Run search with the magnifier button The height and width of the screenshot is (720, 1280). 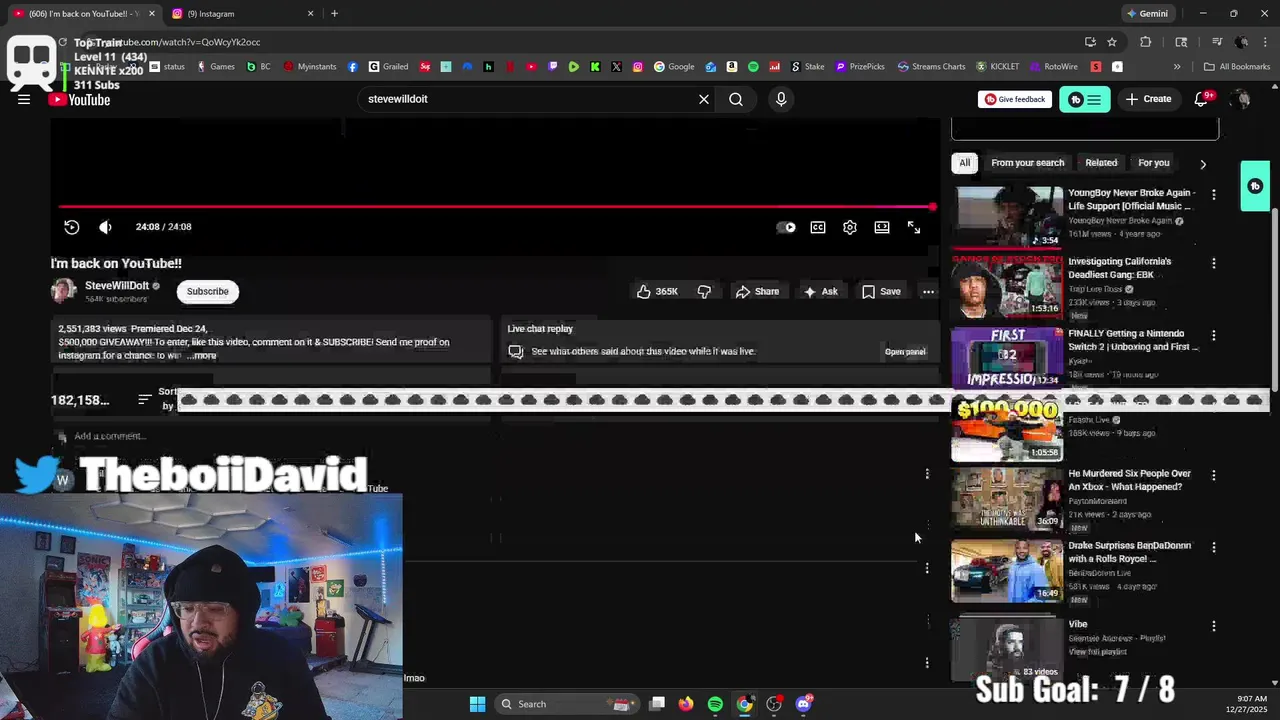tap(736, 99)
